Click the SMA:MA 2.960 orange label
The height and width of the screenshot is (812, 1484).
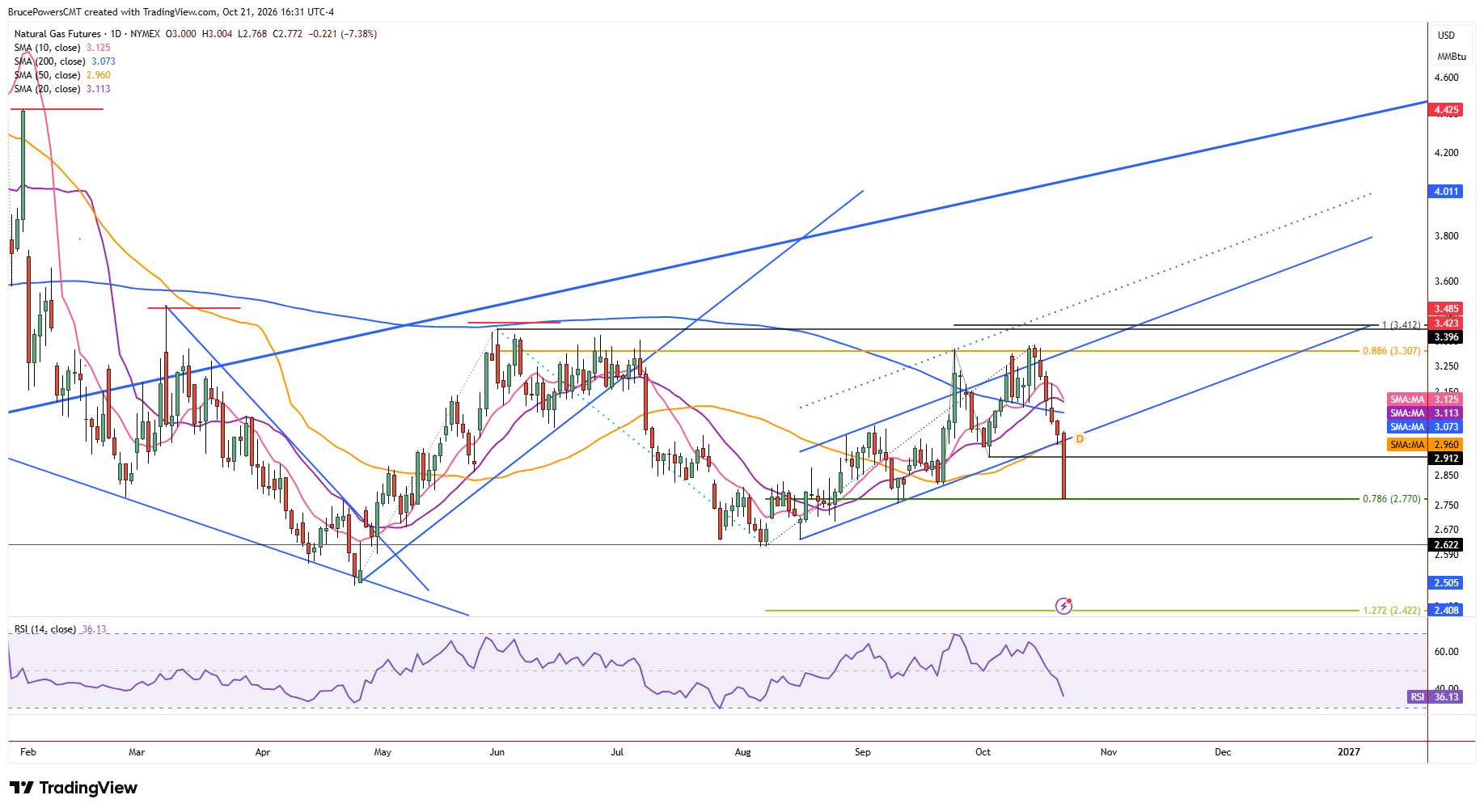(x=1424, y=445)
